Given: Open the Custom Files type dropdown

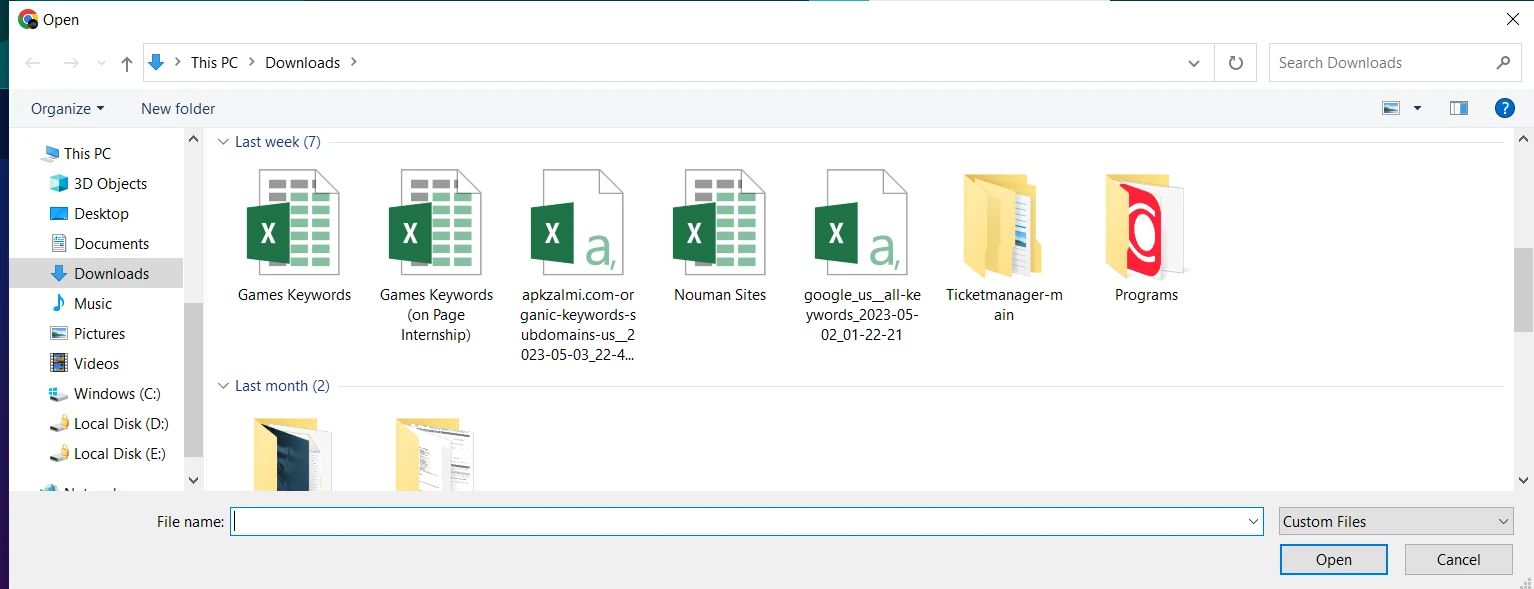Looking at the screenshot, I should 1395,521.
